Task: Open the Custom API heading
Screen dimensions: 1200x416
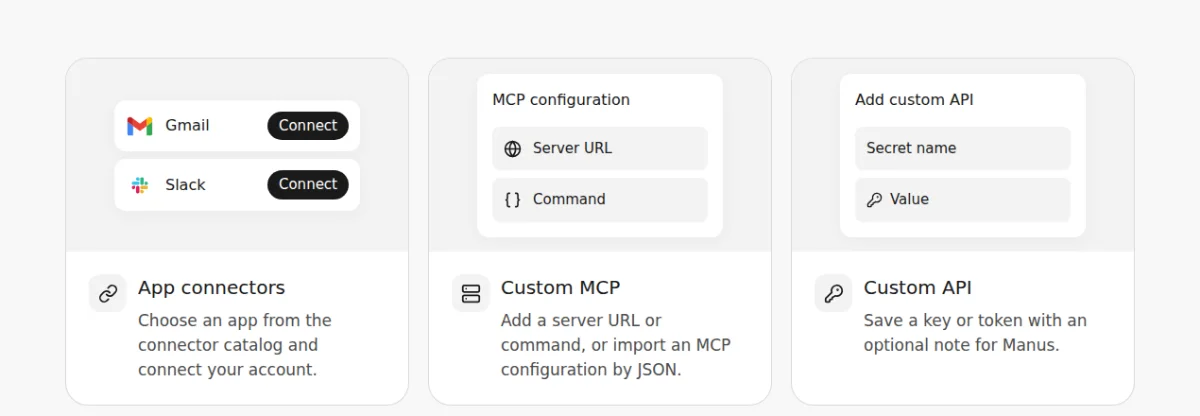Action: tap(918, 288)
